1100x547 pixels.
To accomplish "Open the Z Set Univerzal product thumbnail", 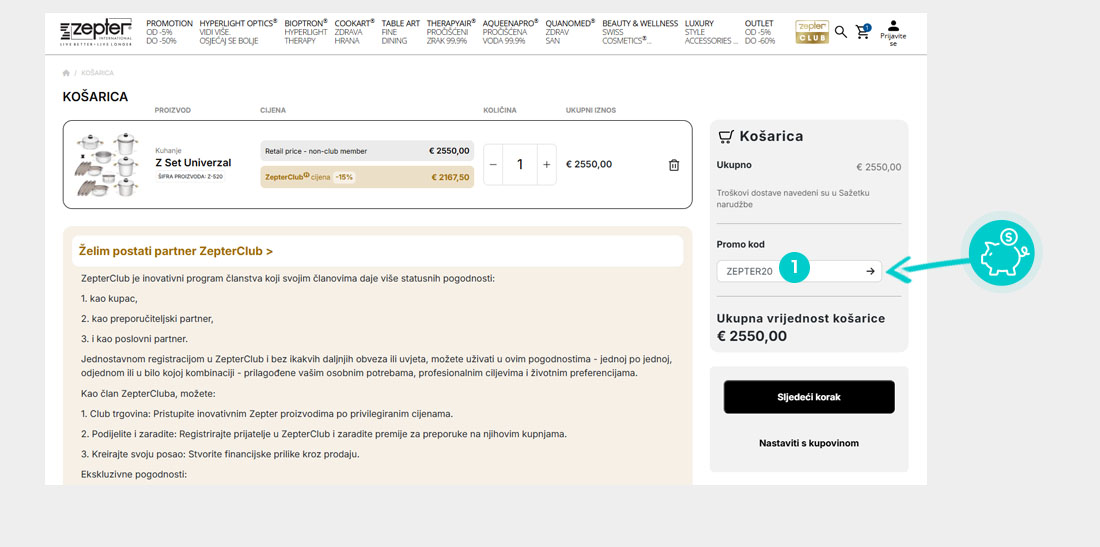I will pos(107,165).
